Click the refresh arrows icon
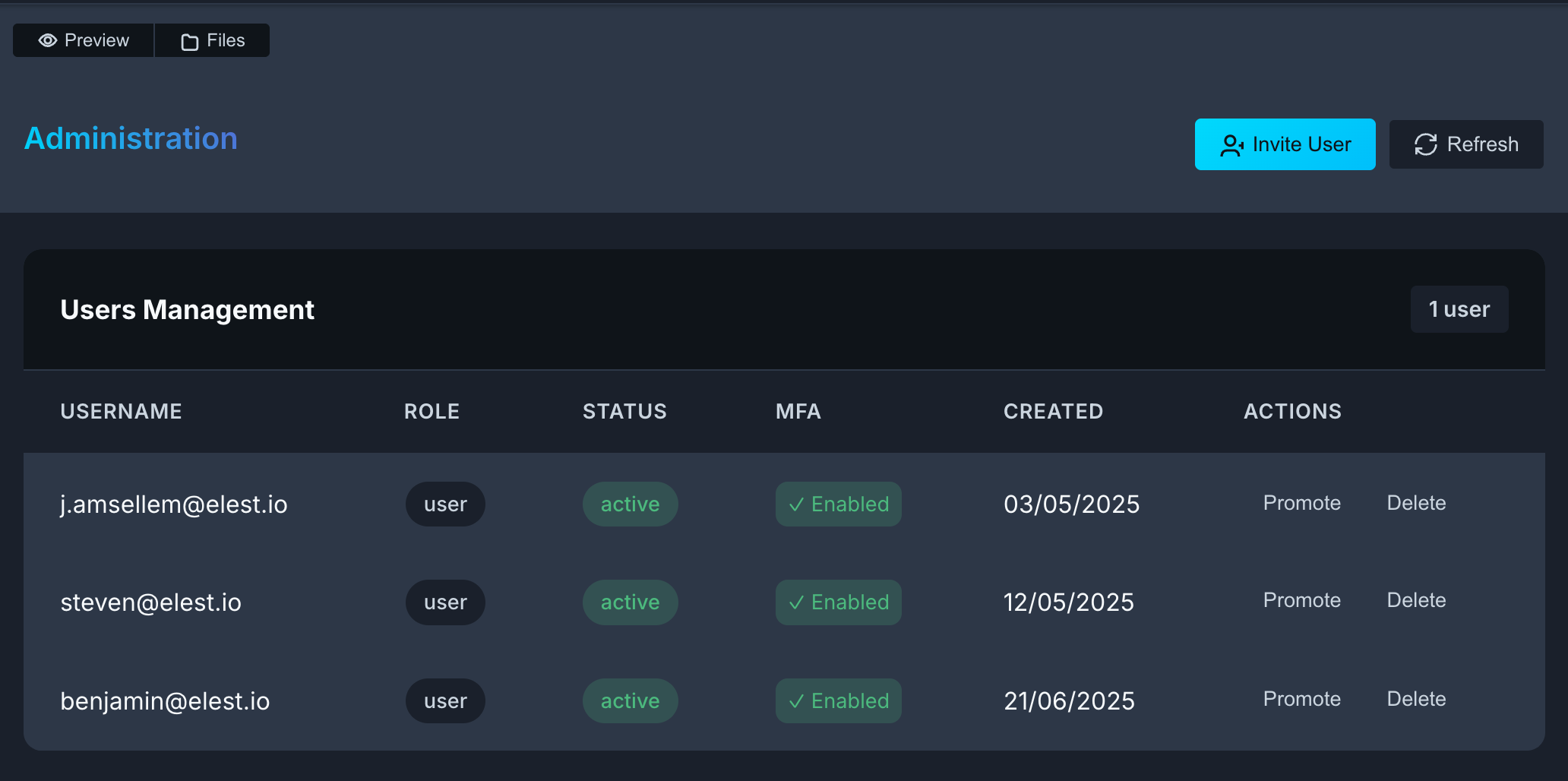Screen dimensions: 1568x781 [1425, 144]
